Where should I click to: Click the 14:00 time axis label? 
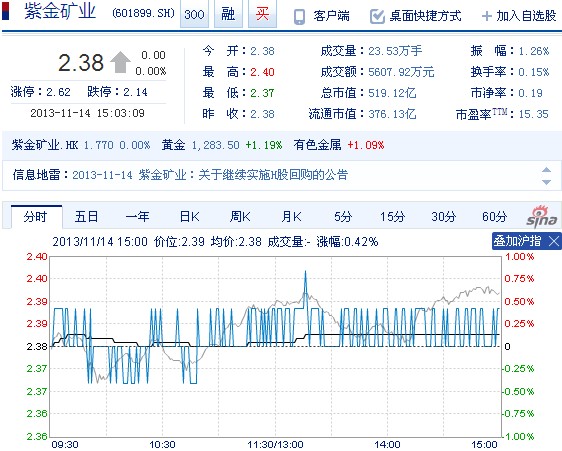coord(387,445)
